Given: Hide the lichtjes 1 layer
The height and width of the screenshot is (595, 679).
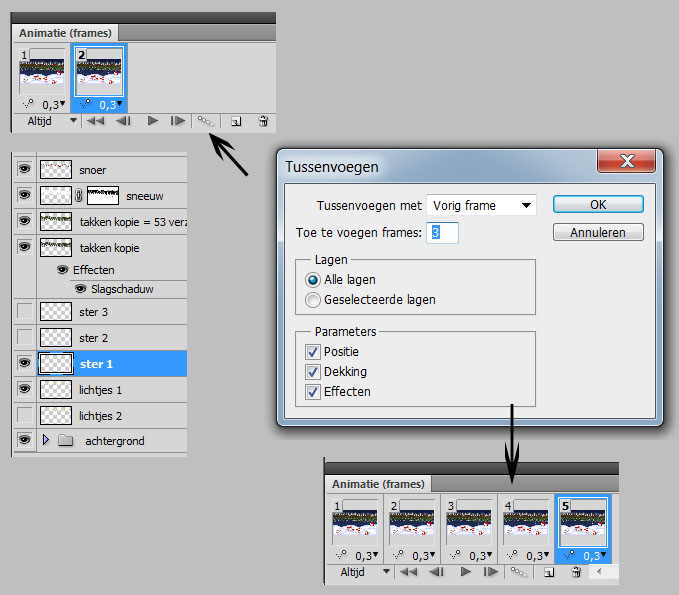Looking at the screenshot, I should coord(25,389).
